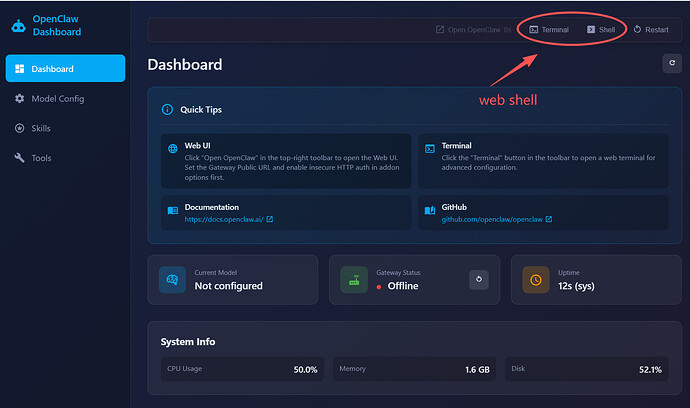Open the Dashboard sidebar item

(65, 68)
